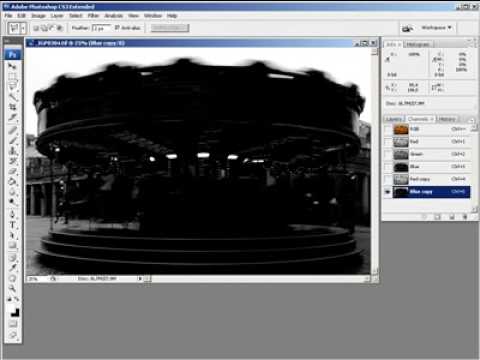This screenshot has width=480, height=360.
Task: Select the Red copy channel thumbnail
Action: tap(401, 179)
